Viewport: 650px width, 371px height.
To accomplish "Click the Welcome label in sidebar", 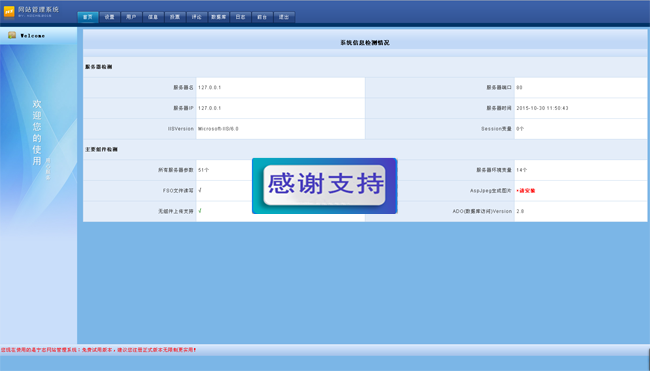I will tap(32, 36).
